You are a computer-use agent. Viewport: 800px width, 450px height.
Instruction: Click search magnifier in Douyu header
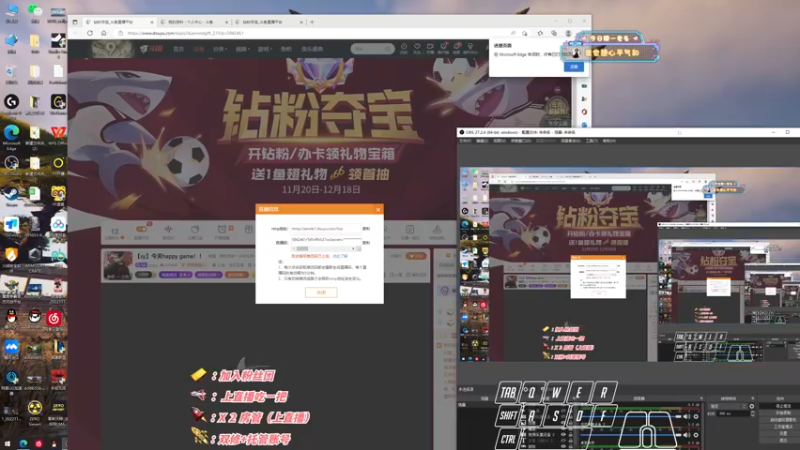click(388, 49)
